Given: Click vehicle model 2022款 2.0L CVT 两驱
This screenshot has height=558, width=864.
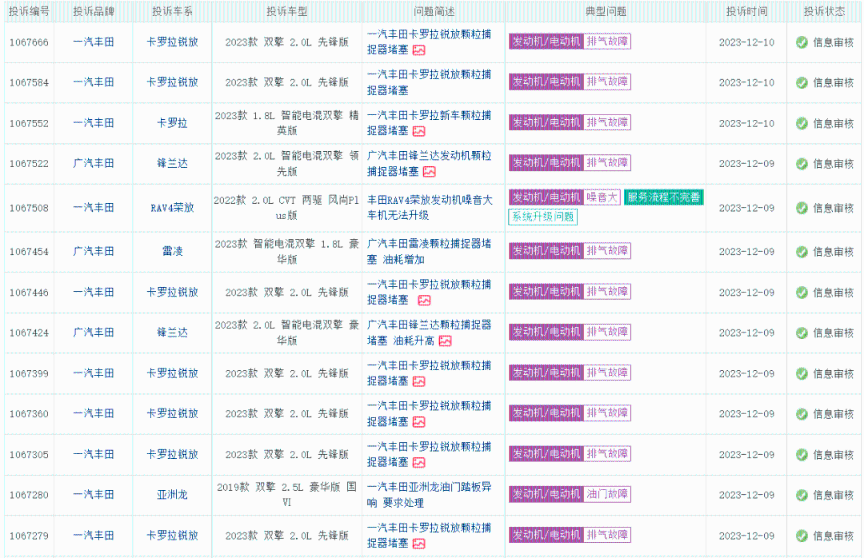Looking at the screenshot, I should 287,208.
